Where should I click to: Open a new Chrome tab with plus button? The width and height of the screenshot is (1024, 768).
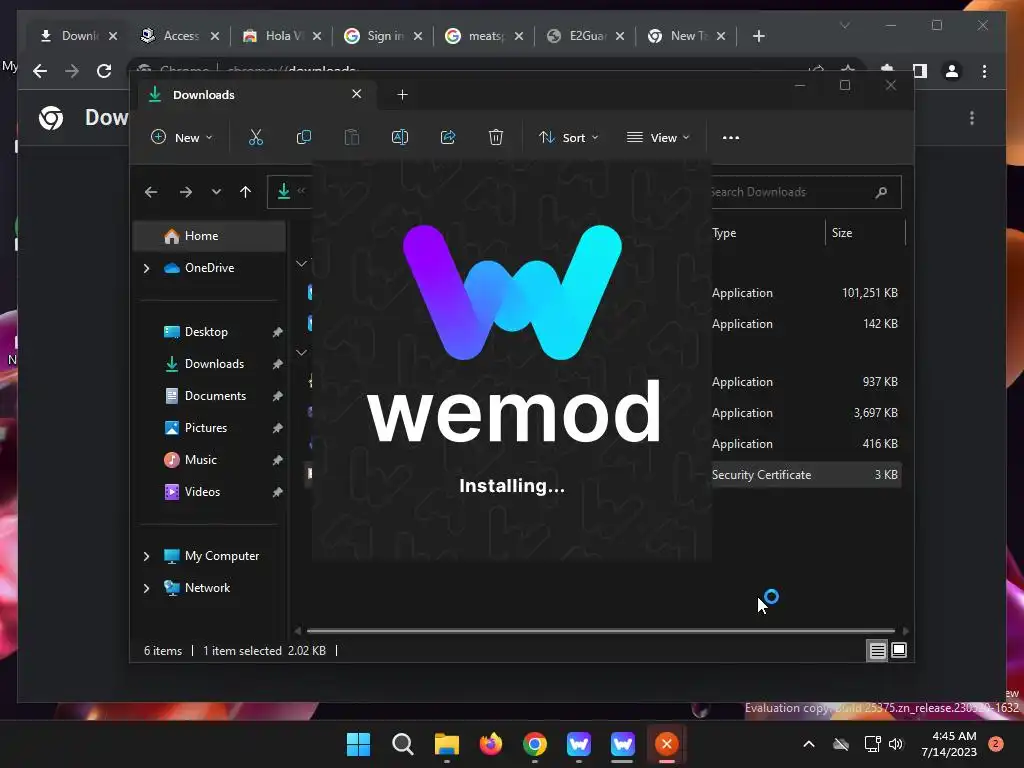coord(758,36)
